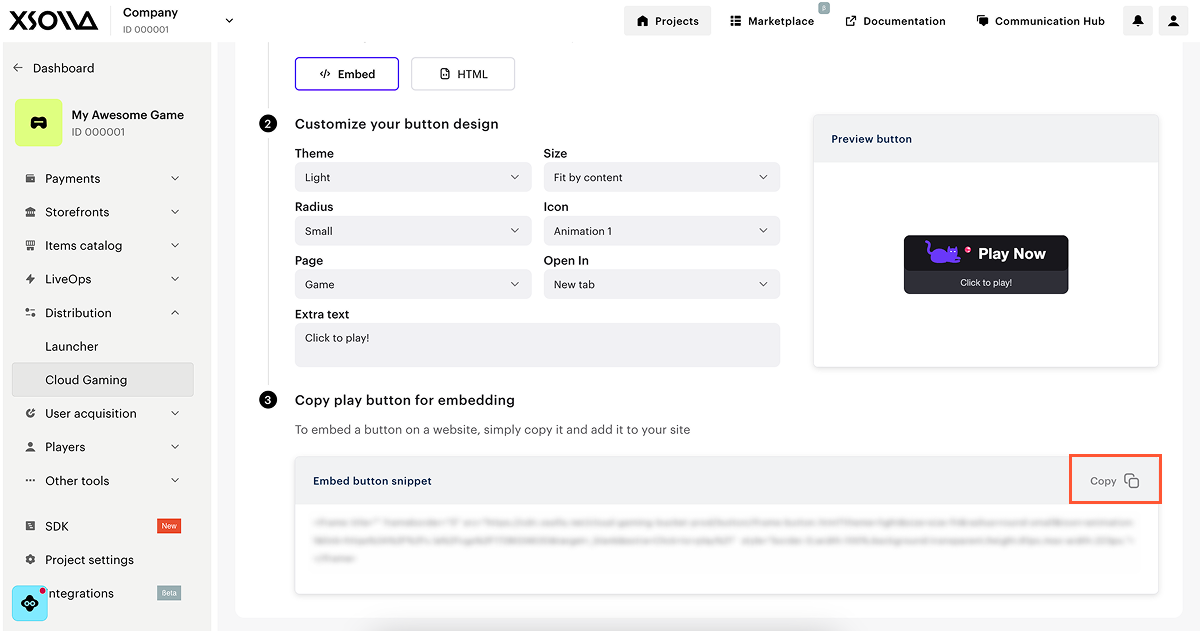Click the Play Now preview button
The width and height of the screenshot is (1200, 631).
click(x=986, y=264)
